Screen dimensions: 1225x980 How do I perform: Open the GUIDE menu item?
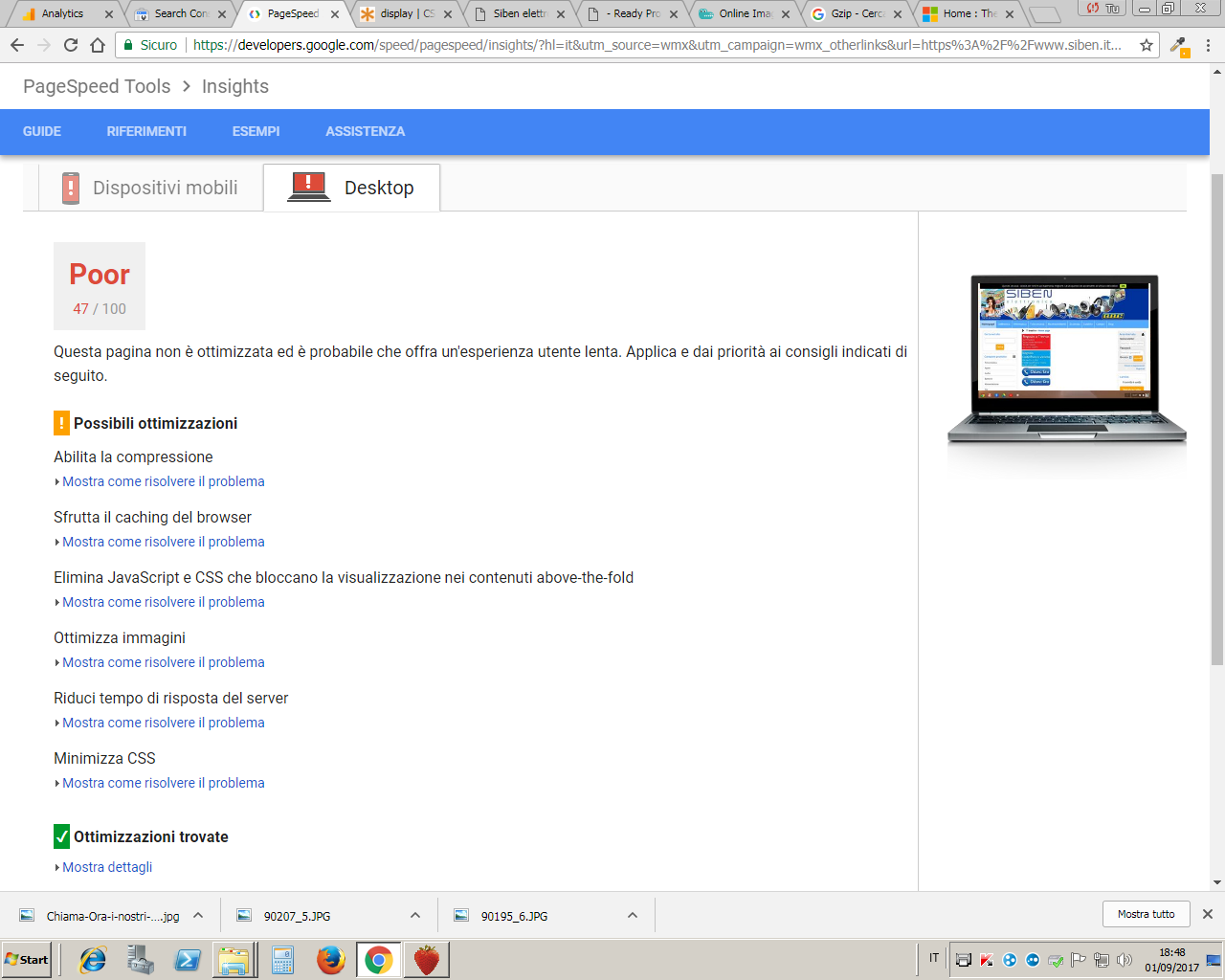[42, 131]
